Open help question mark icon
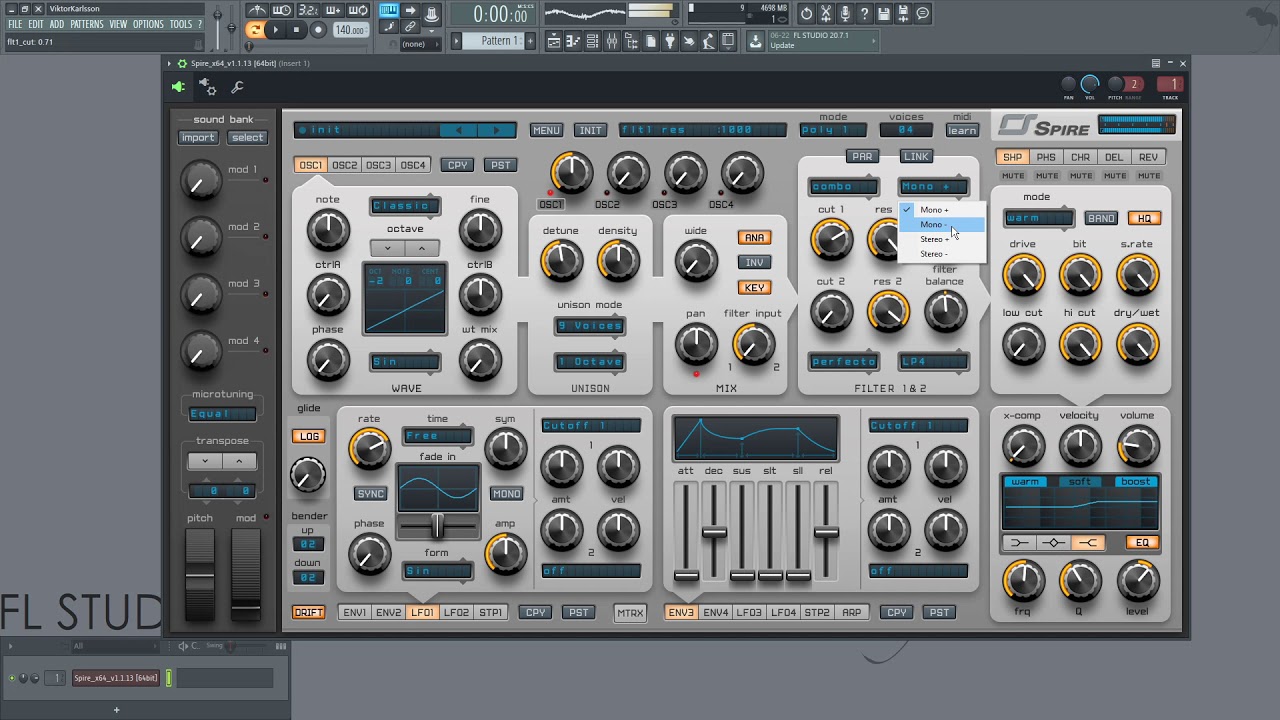1280x720 pixels. pyautogui.click(x=865, y=13)
